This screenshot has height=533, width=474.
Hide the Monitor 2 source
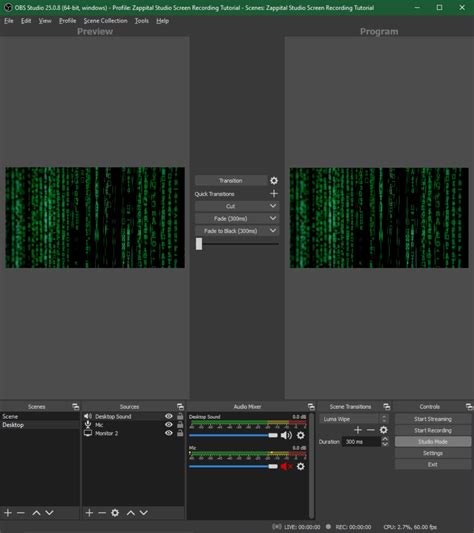click(169, 433)
